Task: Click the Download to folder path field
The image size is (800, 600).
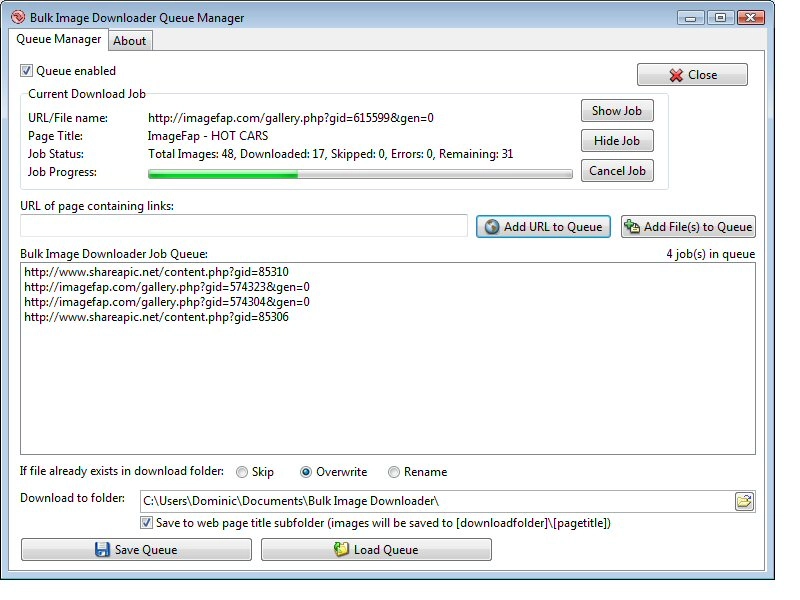Action: click(x=437, y=501)
